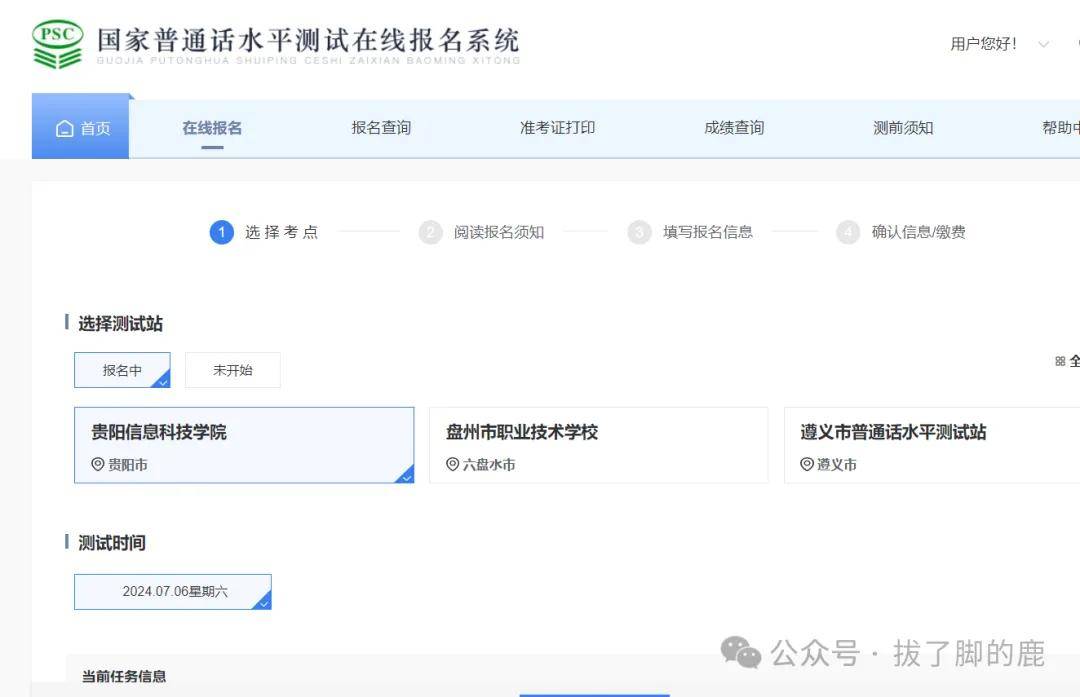
Task: Click step 2 circle for 阅读报名须知
Action: [x=430, y=232]
